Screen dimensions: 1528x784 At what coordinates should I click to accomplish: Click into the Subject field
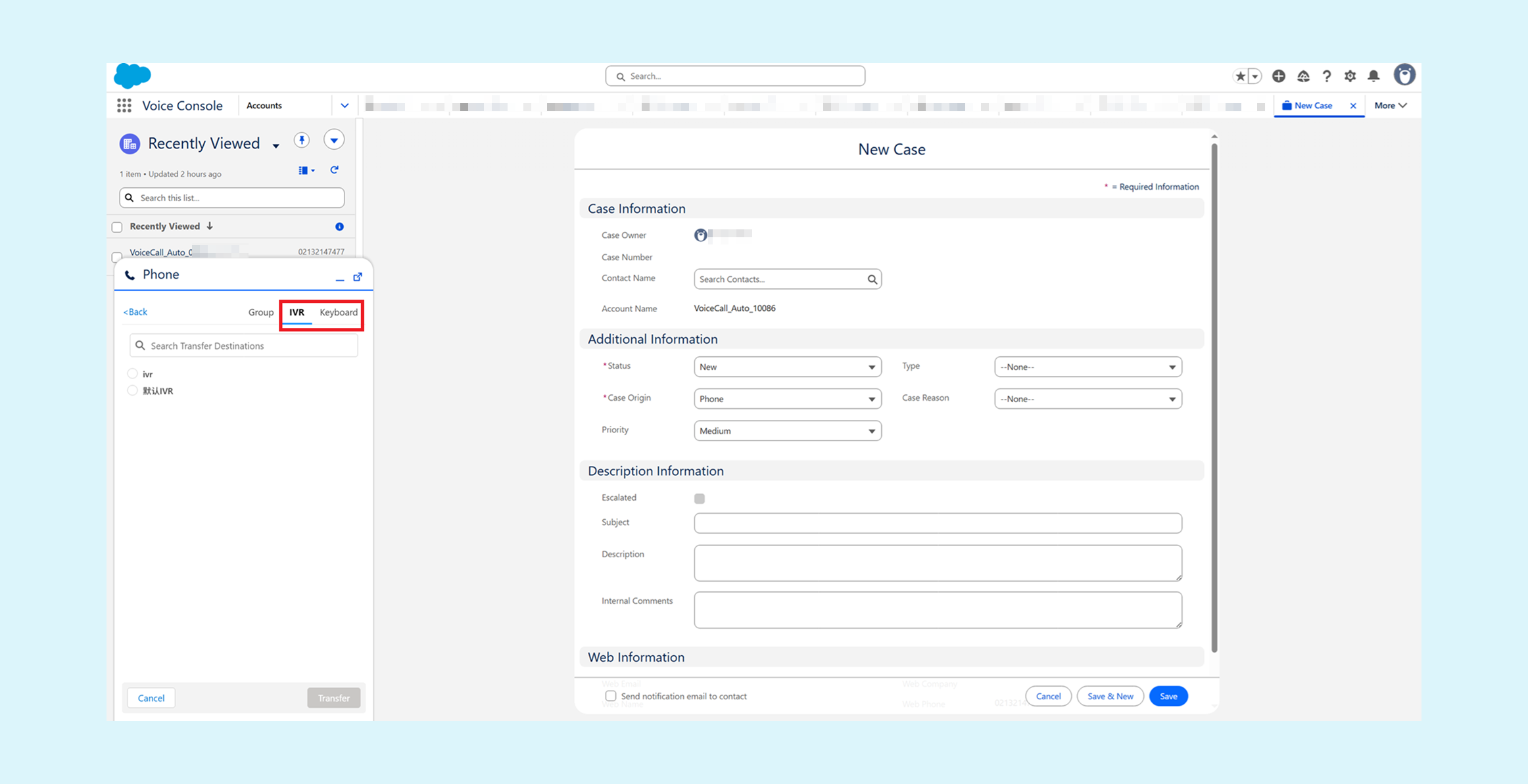pos(938,523)
